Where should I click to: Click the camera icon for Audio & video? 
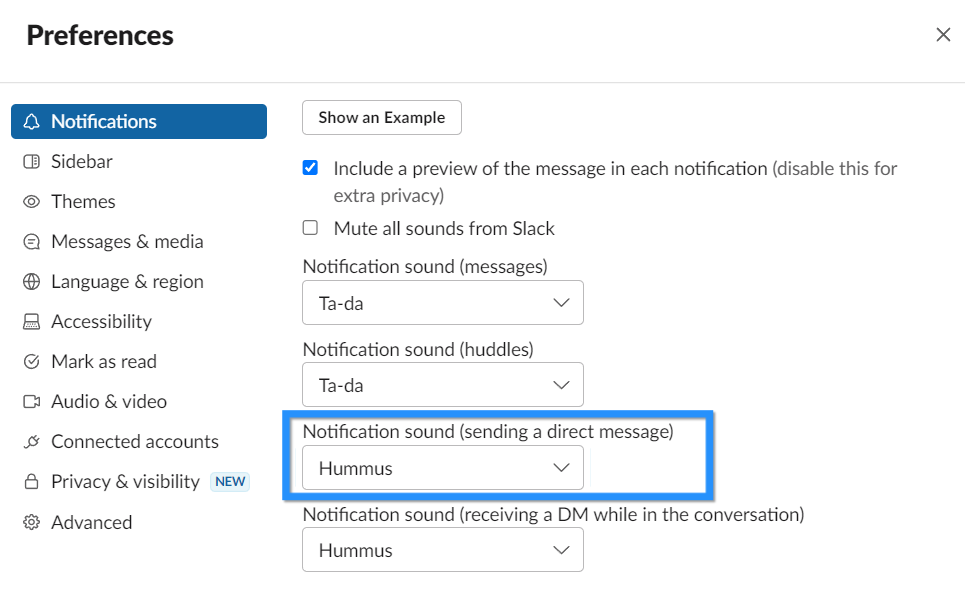click(x=32, y=402)
